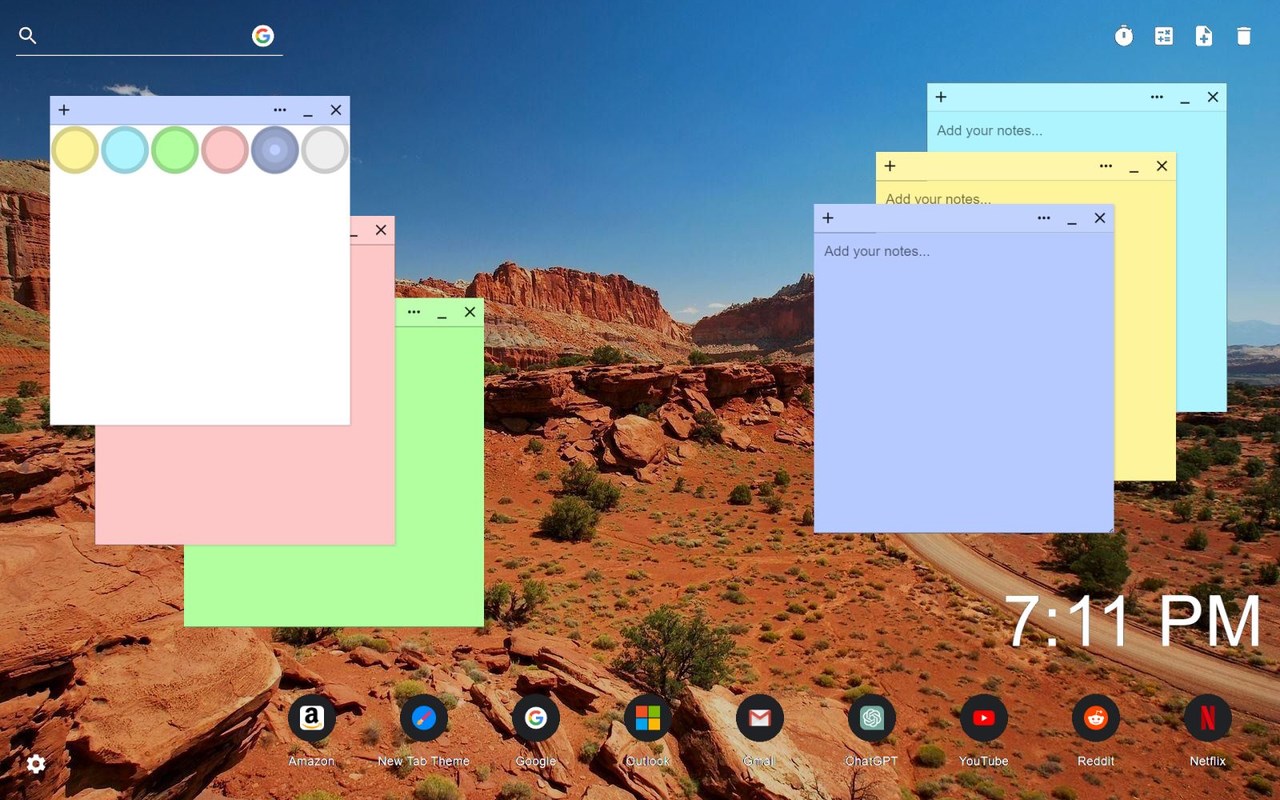The width and height of the screenshot is (1280, 800).
Task: Click the trash icon to delete notes
Action: 1244,36
